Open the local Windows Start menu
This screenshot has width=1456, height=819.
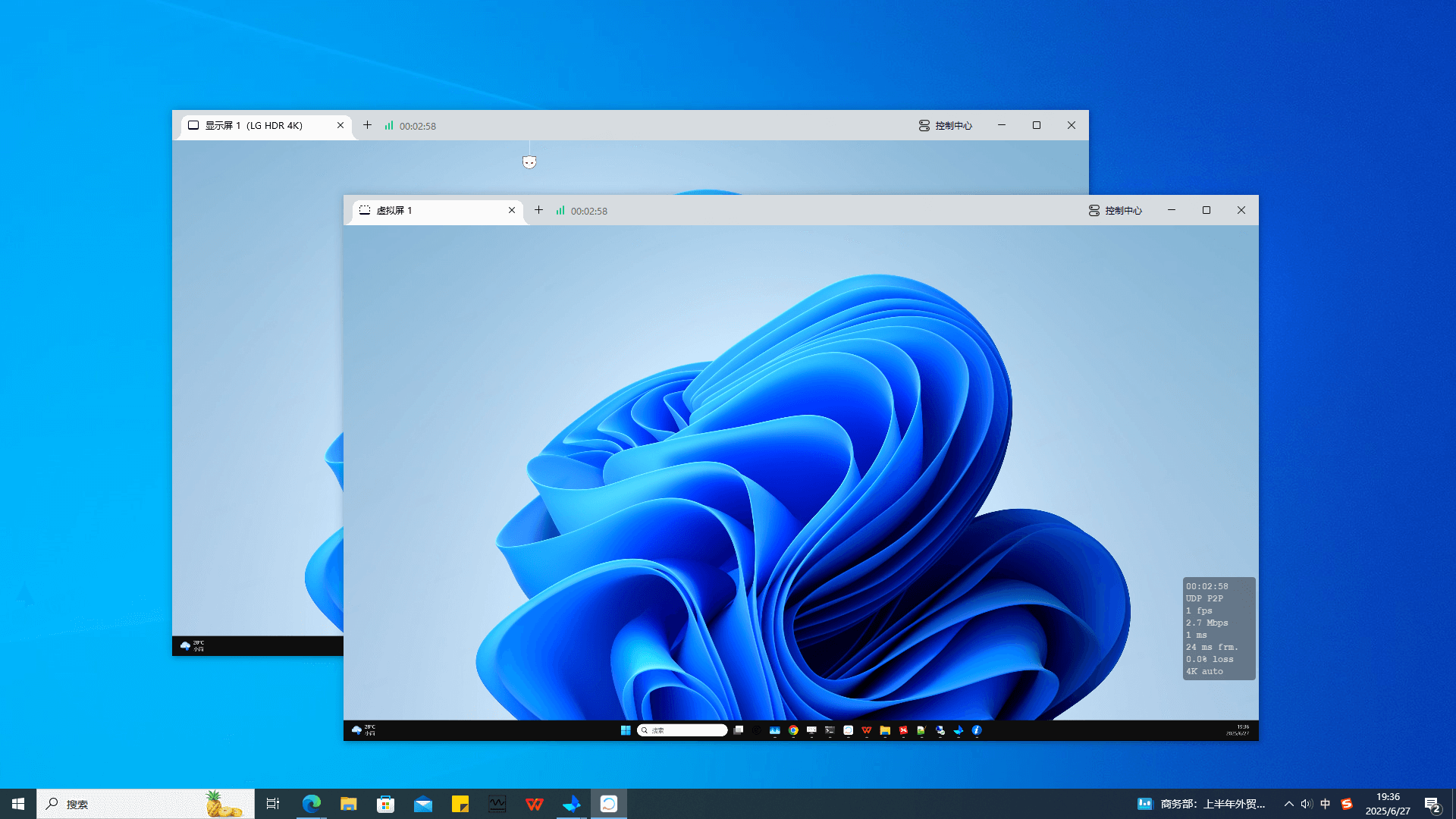[18, 804]
